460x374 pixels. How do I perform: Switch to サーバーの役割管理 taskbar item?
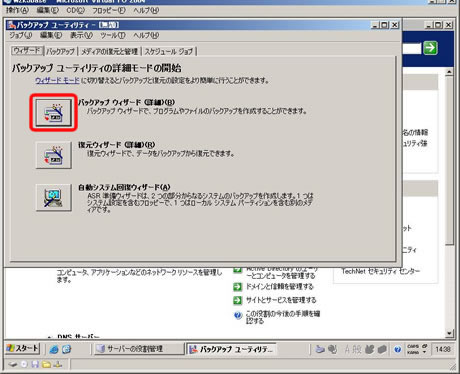point(139,349)
